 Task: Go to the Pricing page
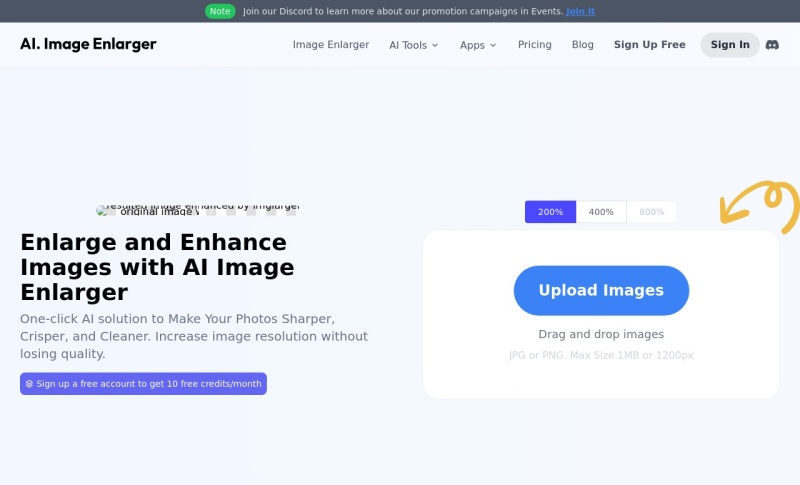(x=534, y=45)
